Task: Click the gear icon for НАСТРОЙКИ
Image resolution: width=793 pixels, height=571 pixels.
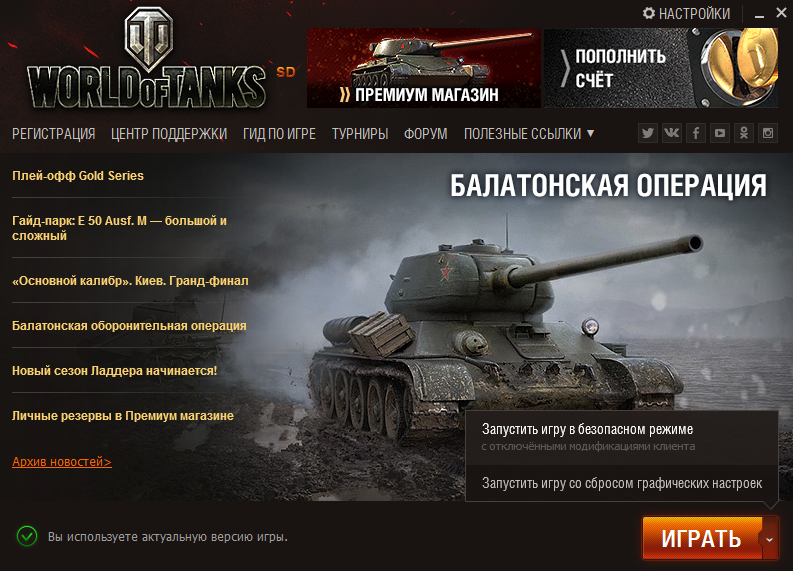Action: click(648, 13)
